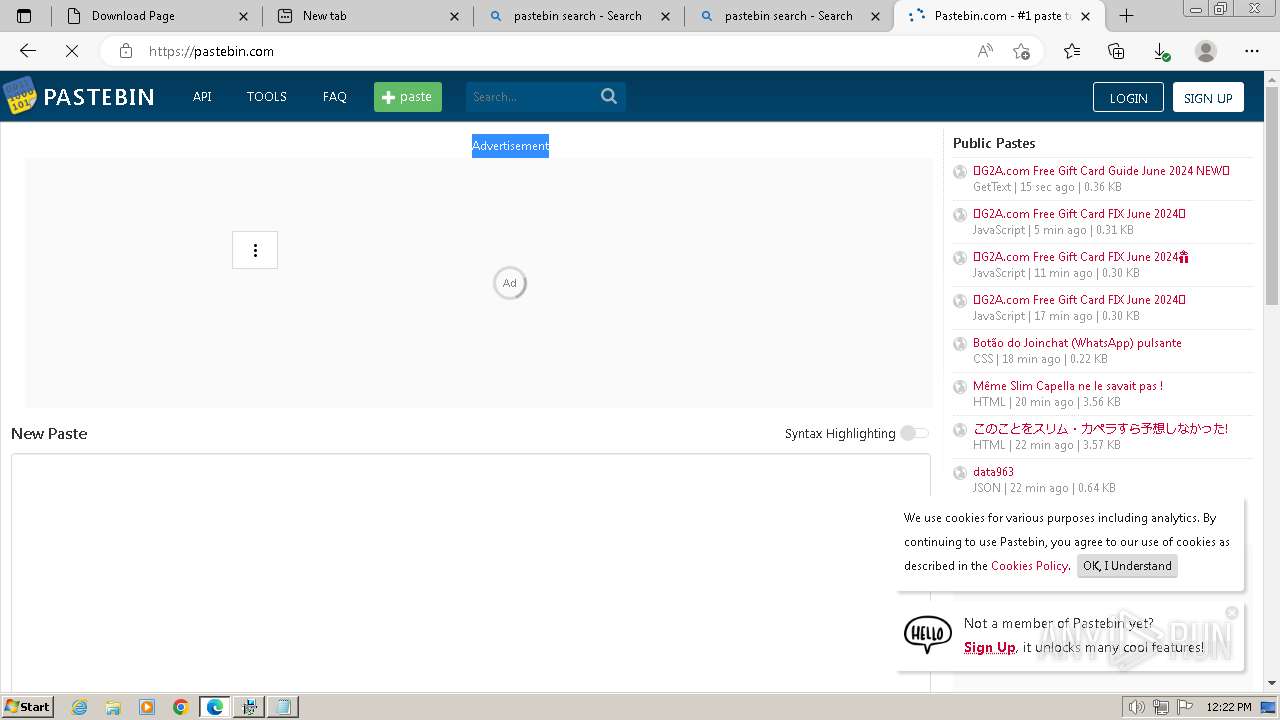Click into the New Paste text area
1280x720 pixels.
[x=470, y=572]
